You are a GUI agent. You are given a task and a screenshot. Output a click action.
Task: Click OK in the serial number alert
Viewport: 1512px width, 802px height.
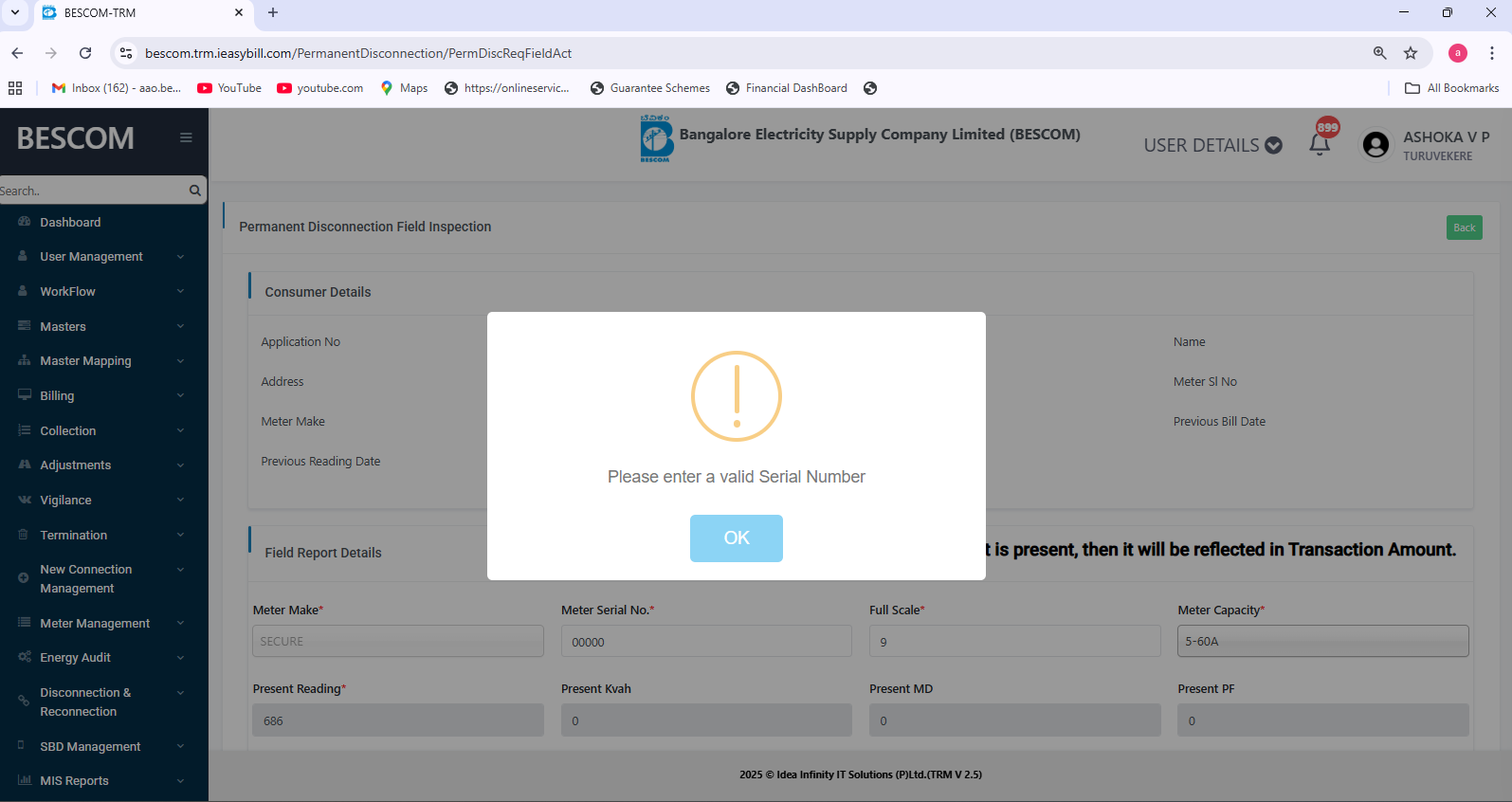pos(736,538)
